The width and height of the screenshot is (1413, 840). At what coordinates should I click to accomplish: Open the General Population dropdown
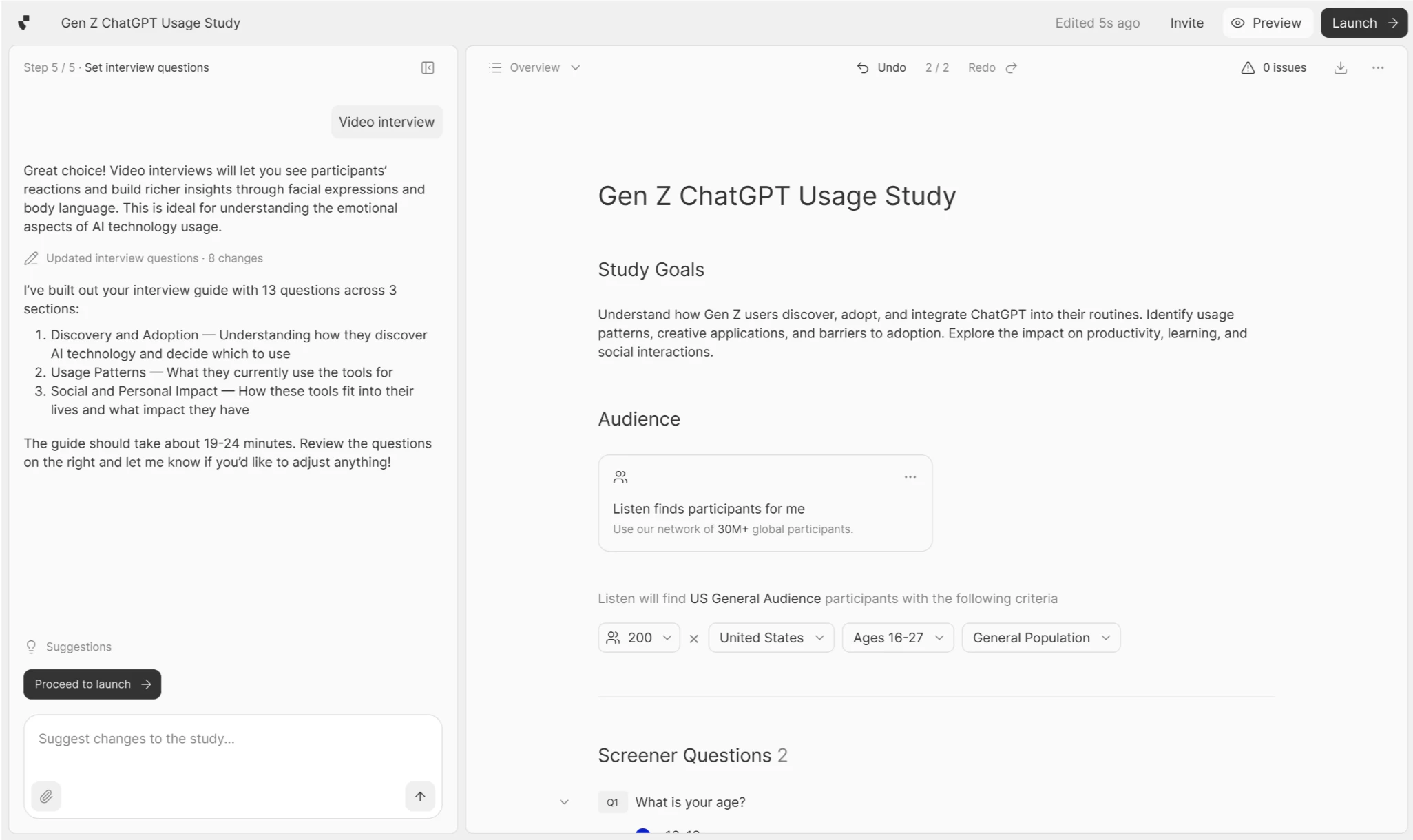pyautogui.click(x=1040, y=638)
